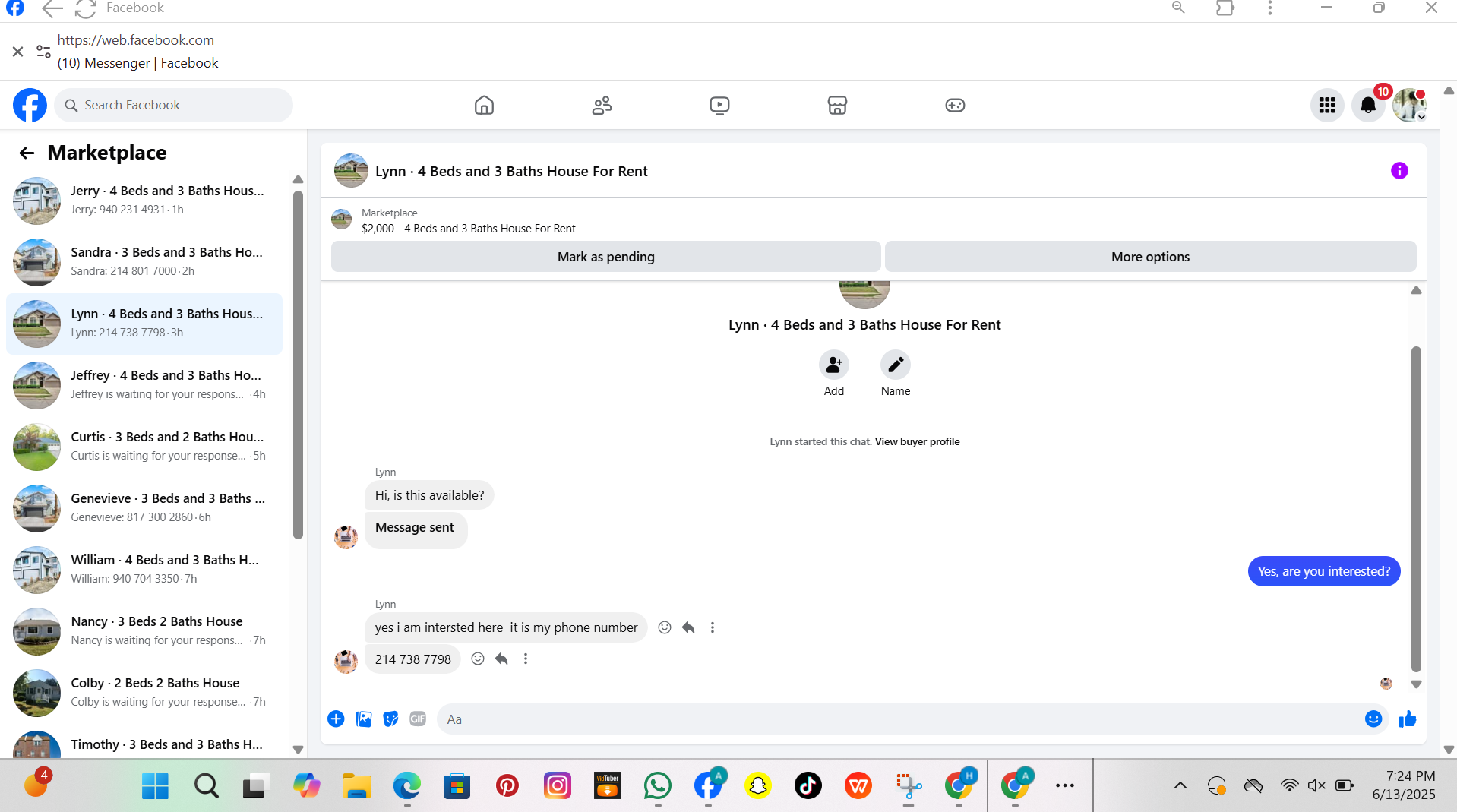
Task: Open Facebook Home tab icon
Action: point(484,105)
